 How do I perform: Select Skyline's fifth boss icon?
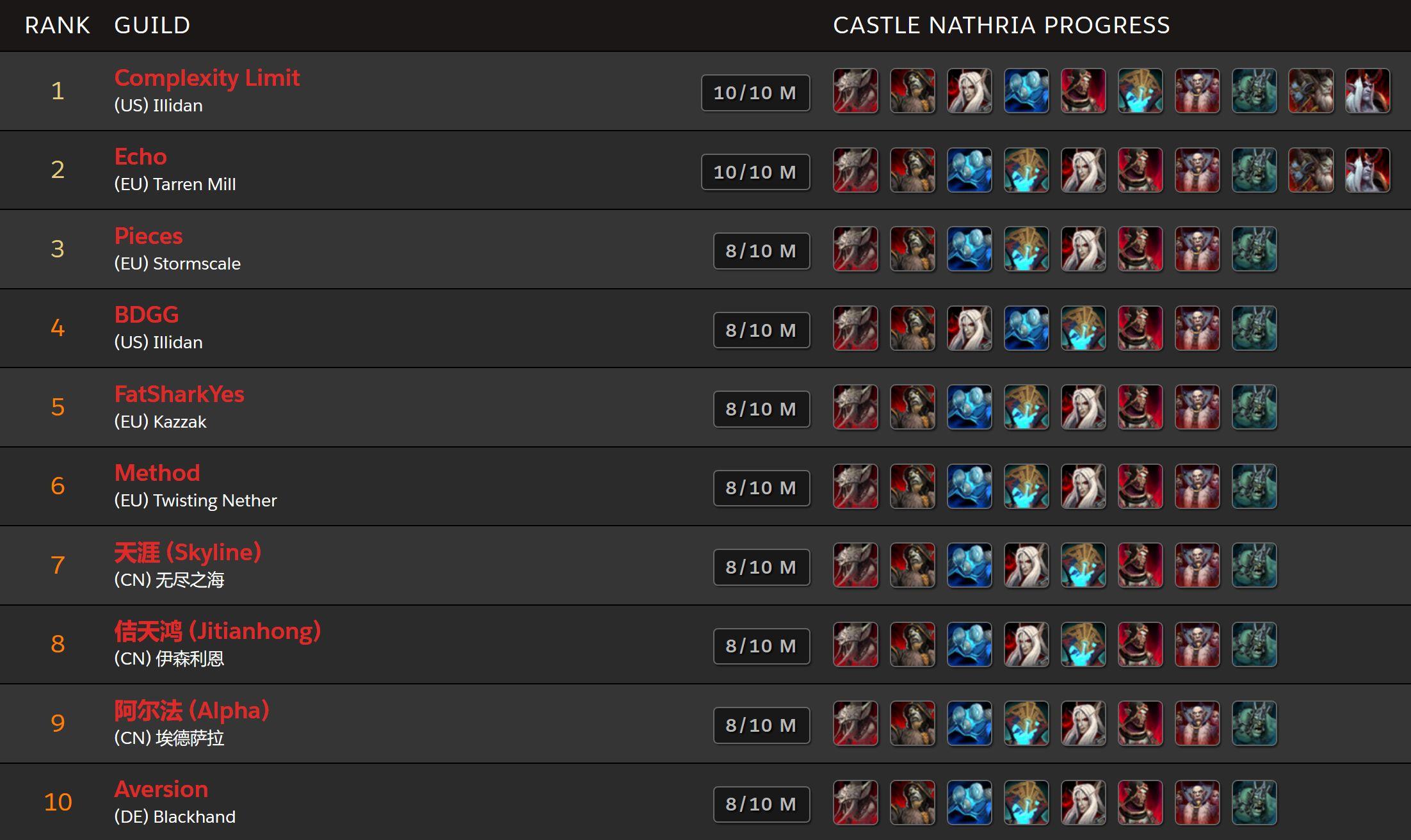coord(1083,565)
